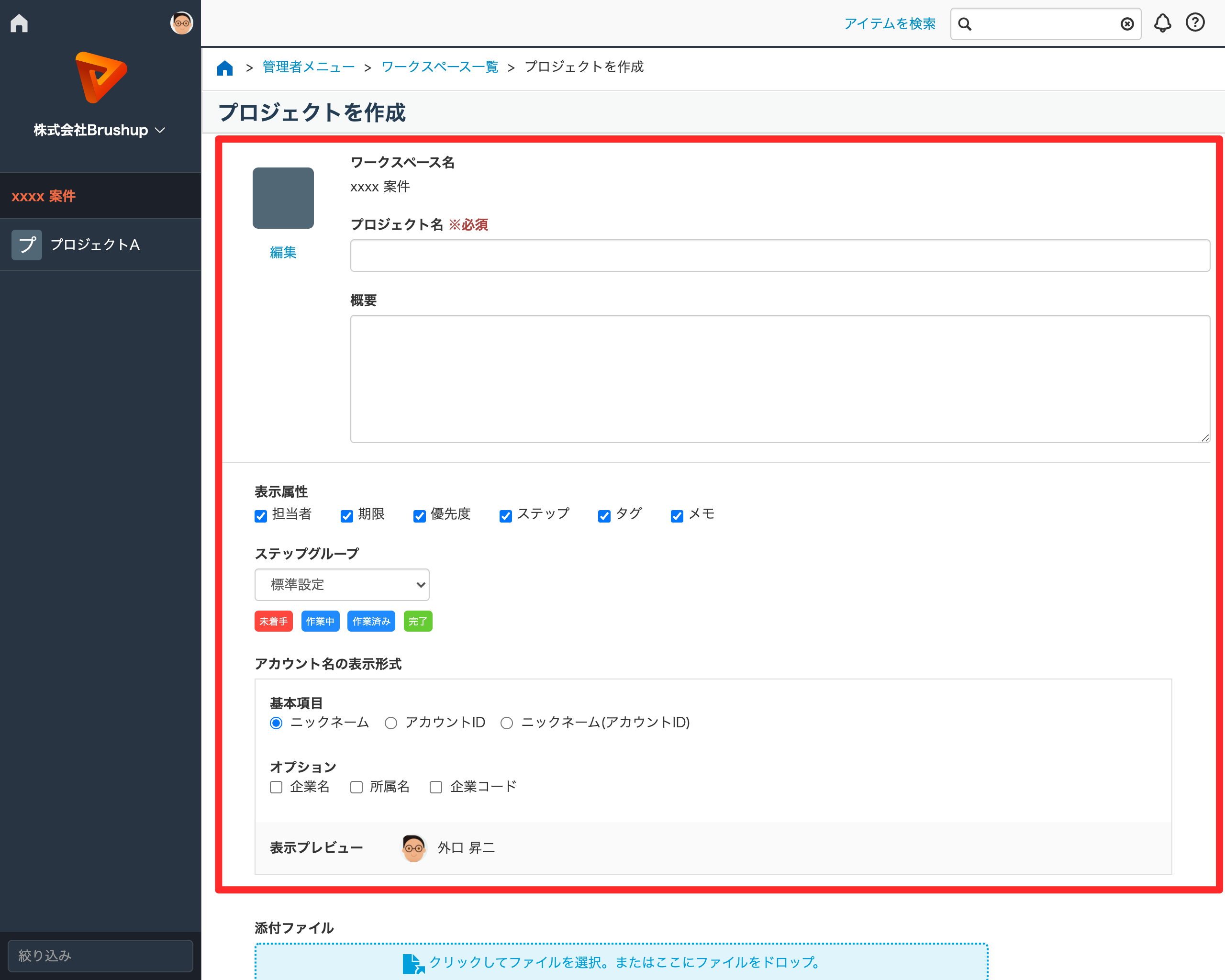Focus the プロジェクト名 input field
1225x980 pixels.
pos(780,256)
